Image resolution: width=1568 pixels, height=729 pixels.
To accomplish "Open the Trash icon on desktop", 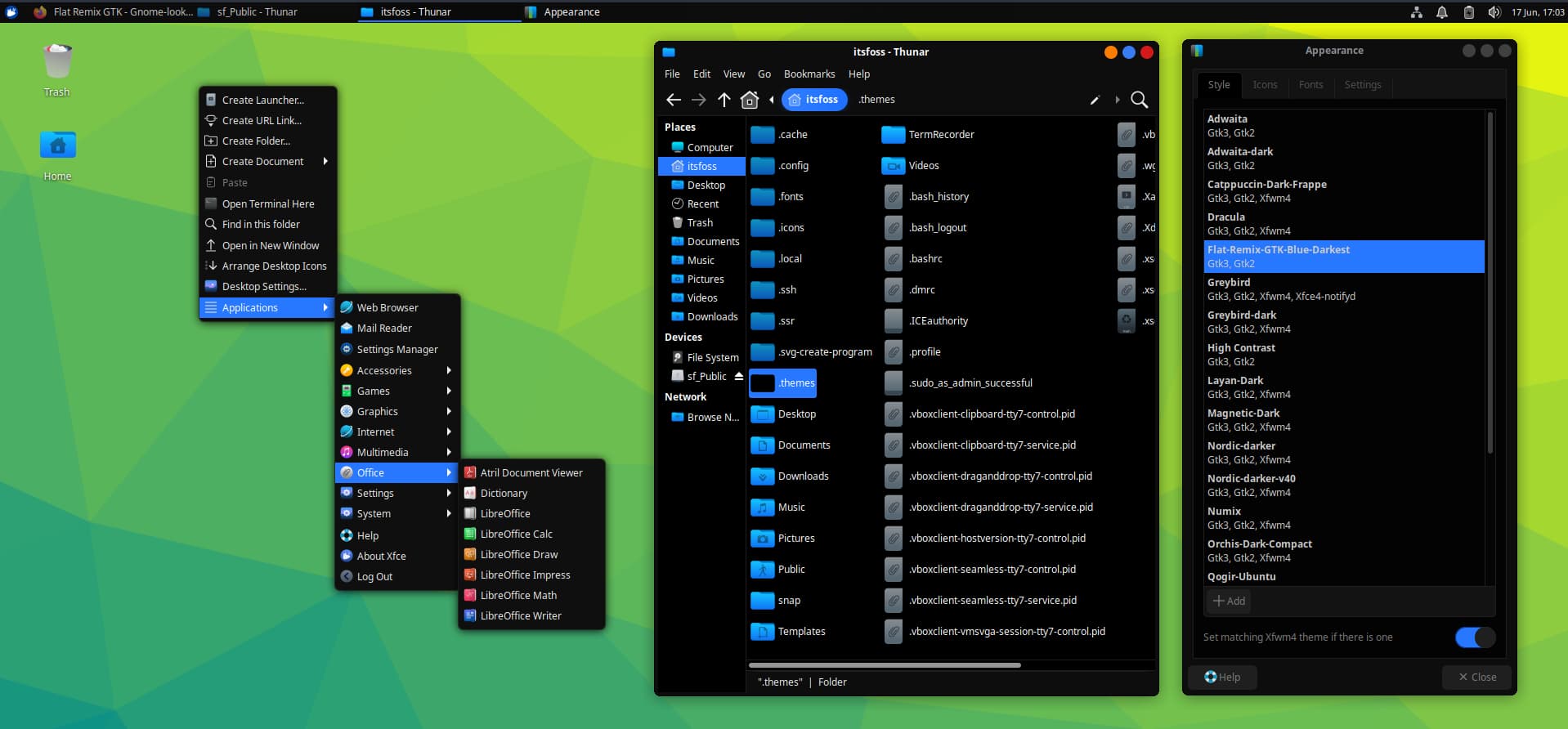I will click(x=57, y=61).
